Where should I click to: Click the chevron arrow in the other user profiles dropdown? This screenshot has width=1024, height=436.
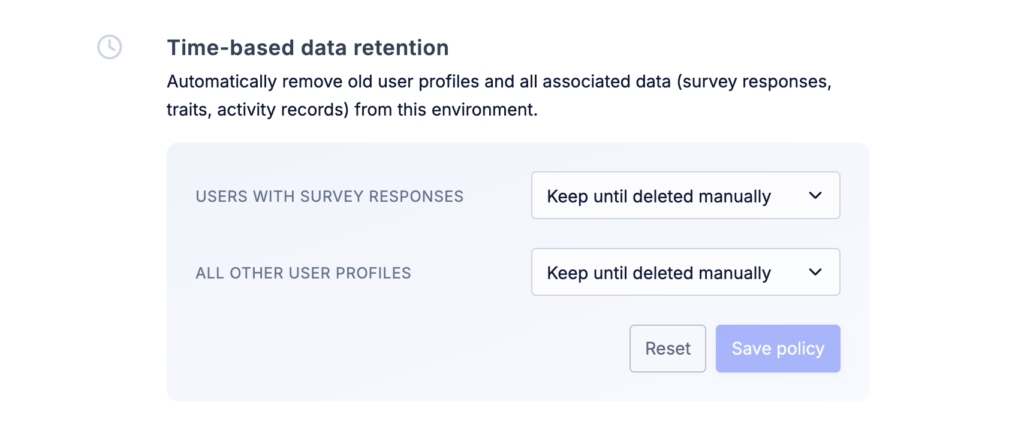click(x=814, y=272)
